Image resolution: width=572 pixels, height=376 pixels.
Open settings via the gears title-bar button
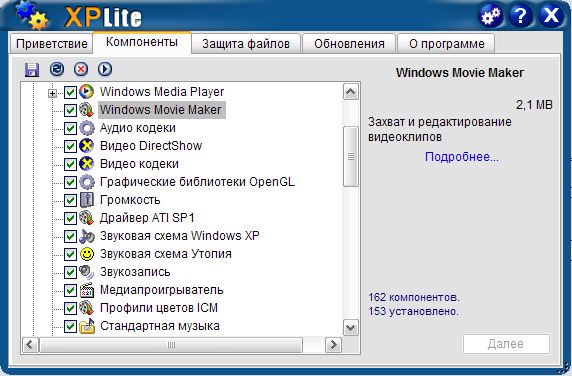[491, 15]
